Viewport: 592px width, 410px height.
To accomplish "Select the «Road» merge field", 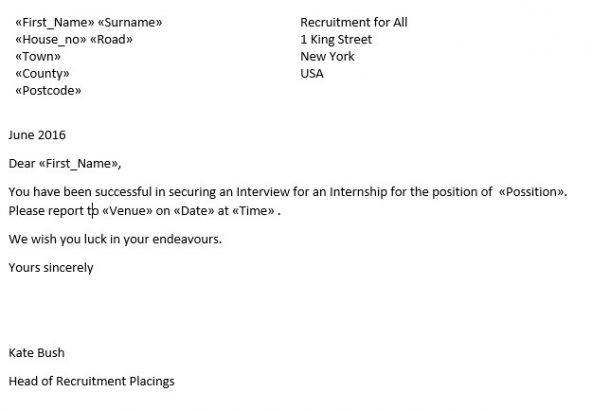I will pos(111,39).
